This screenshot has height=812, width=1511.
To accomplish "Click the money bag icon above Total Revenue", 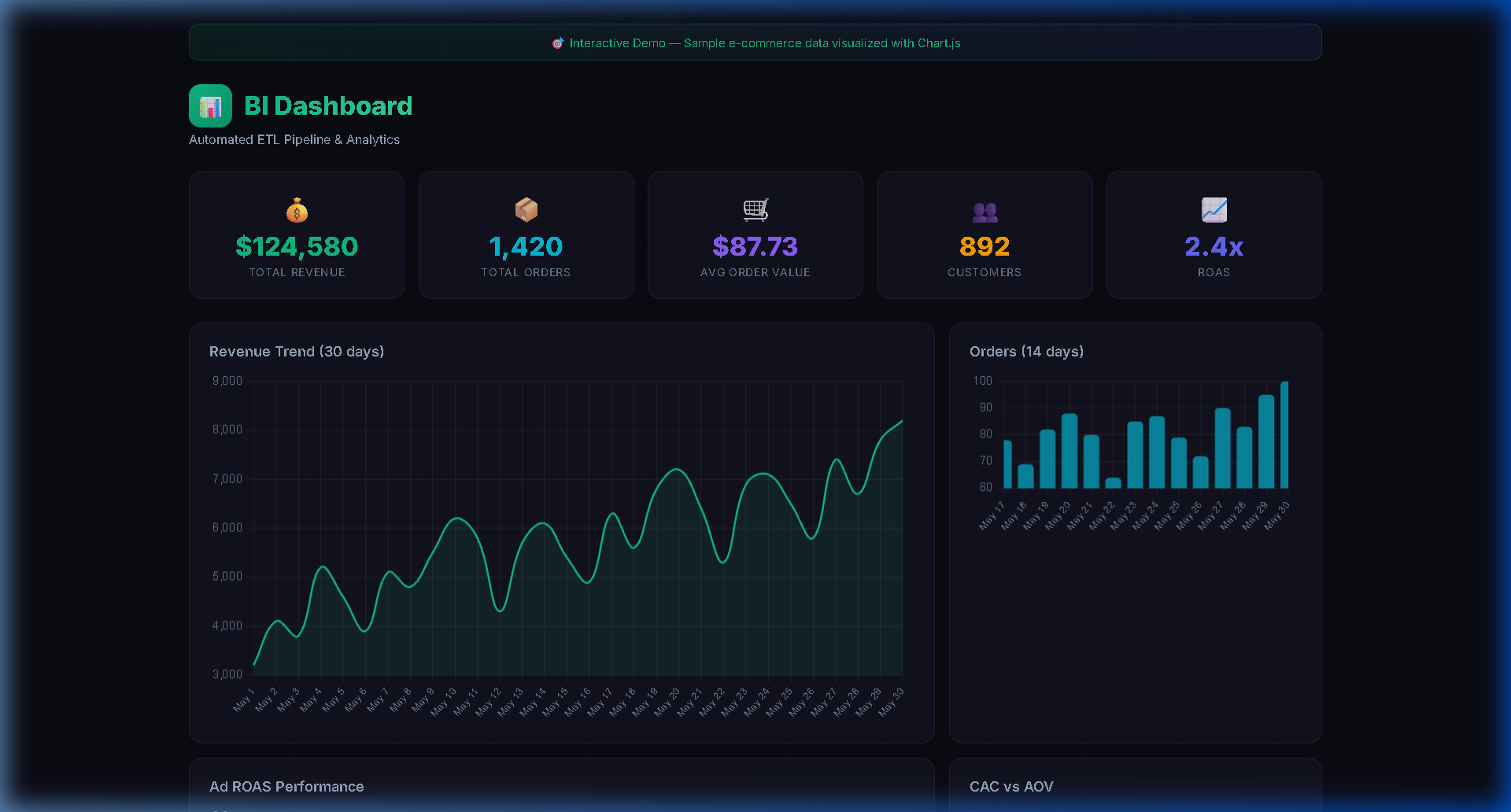I will [297, 210].
